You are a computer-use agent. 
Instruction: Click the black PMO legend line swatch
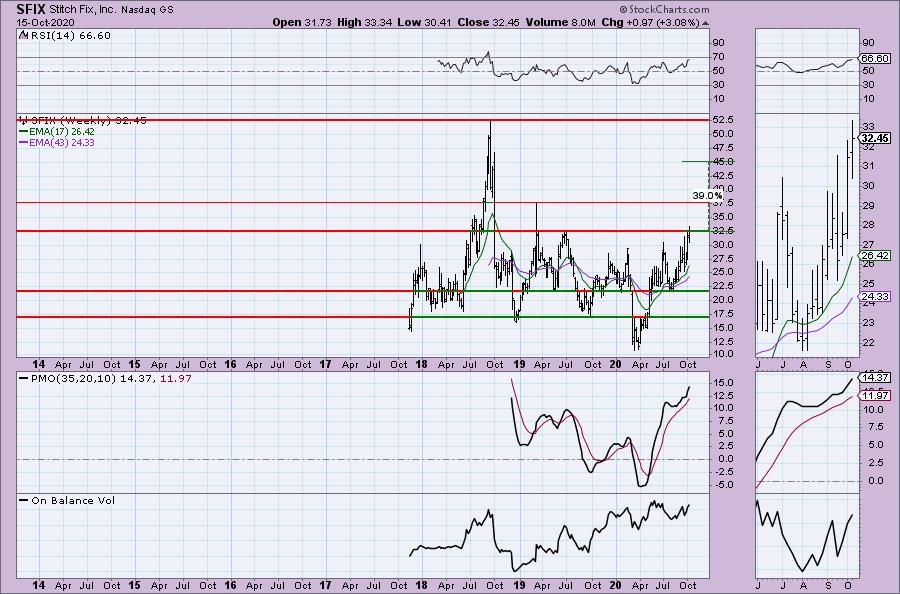[24, 379]
